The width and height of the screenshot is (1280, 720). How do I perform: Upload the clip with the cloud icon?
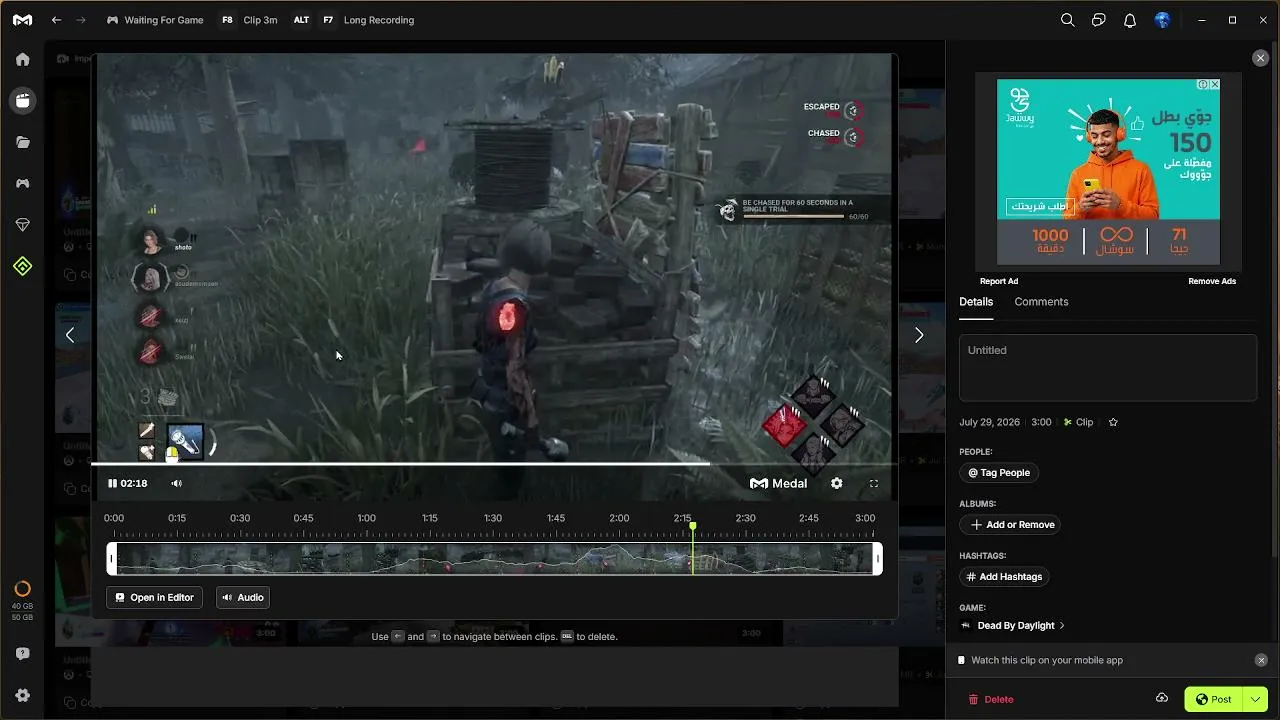[x=1162, y=698]
